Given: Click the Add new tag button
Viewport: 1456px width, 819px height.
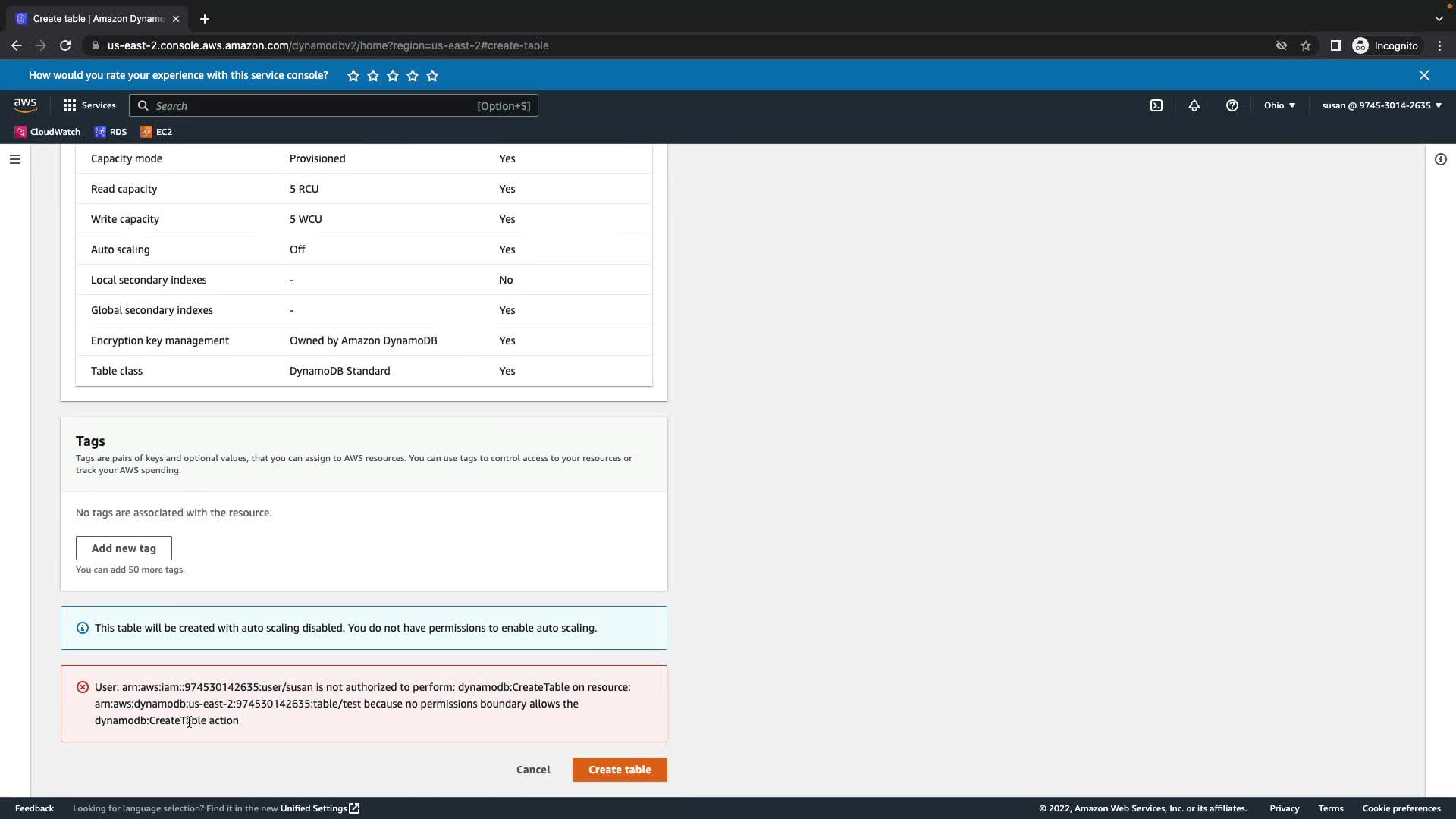Looking at the screenshot, I should (x=124, y=548).
